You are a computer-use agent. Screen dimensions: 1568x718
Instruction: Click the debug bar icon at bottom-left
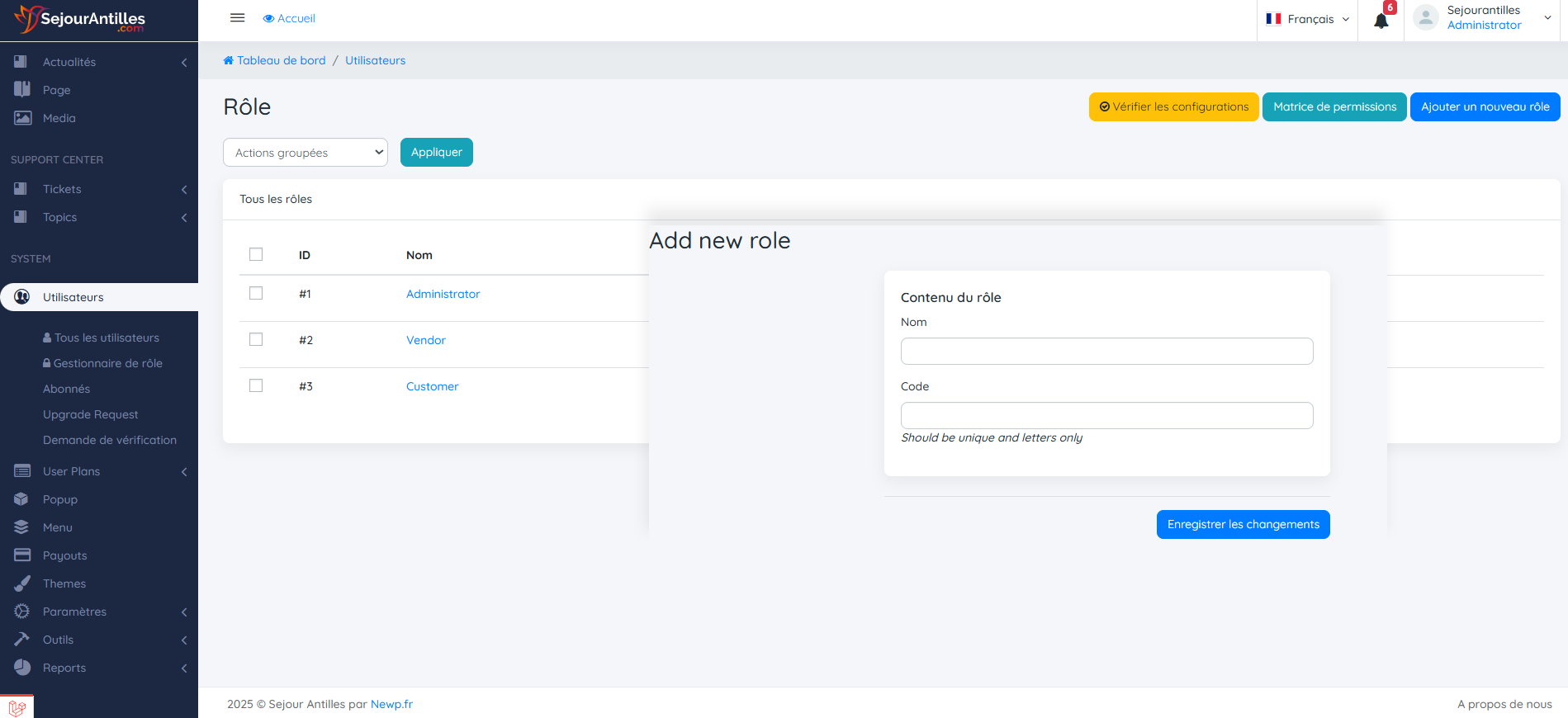click(x=17, y=707)
